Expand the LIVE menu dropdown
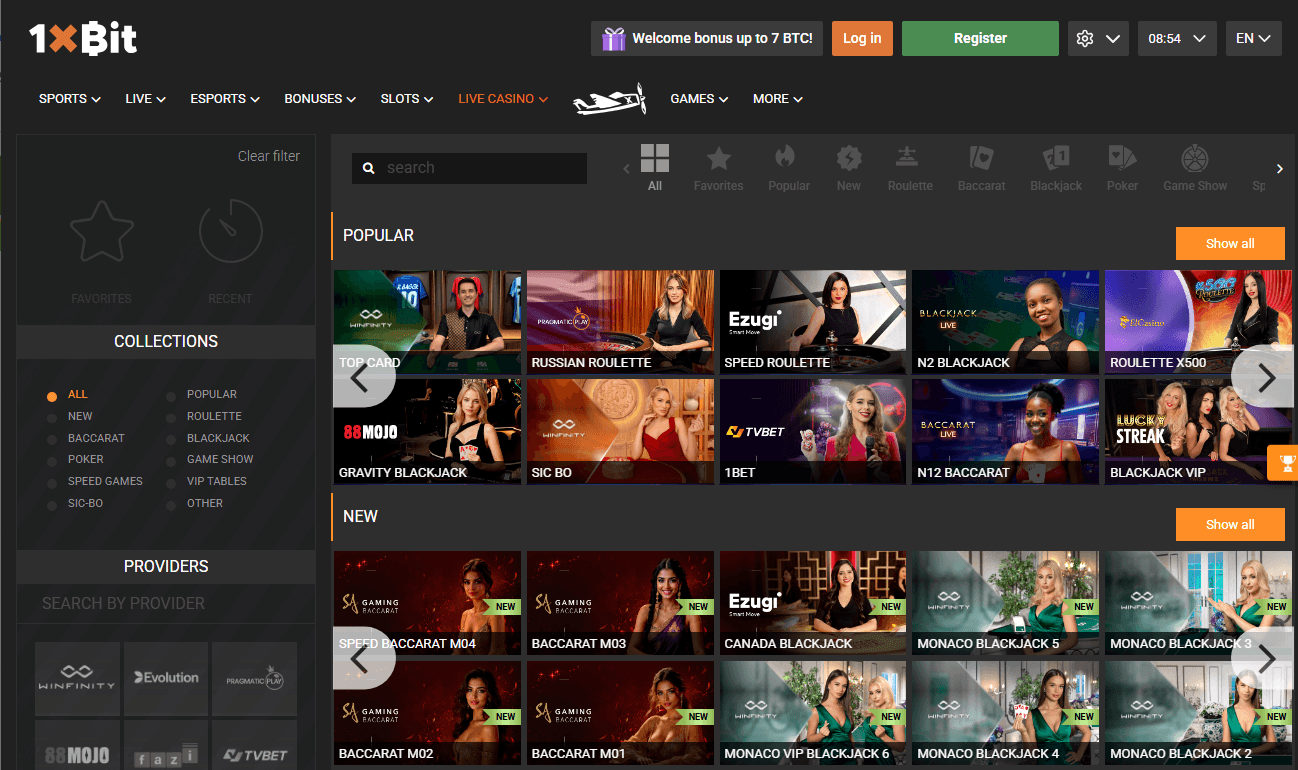This screenshot has width=1298, height=770. click(145, 99)
